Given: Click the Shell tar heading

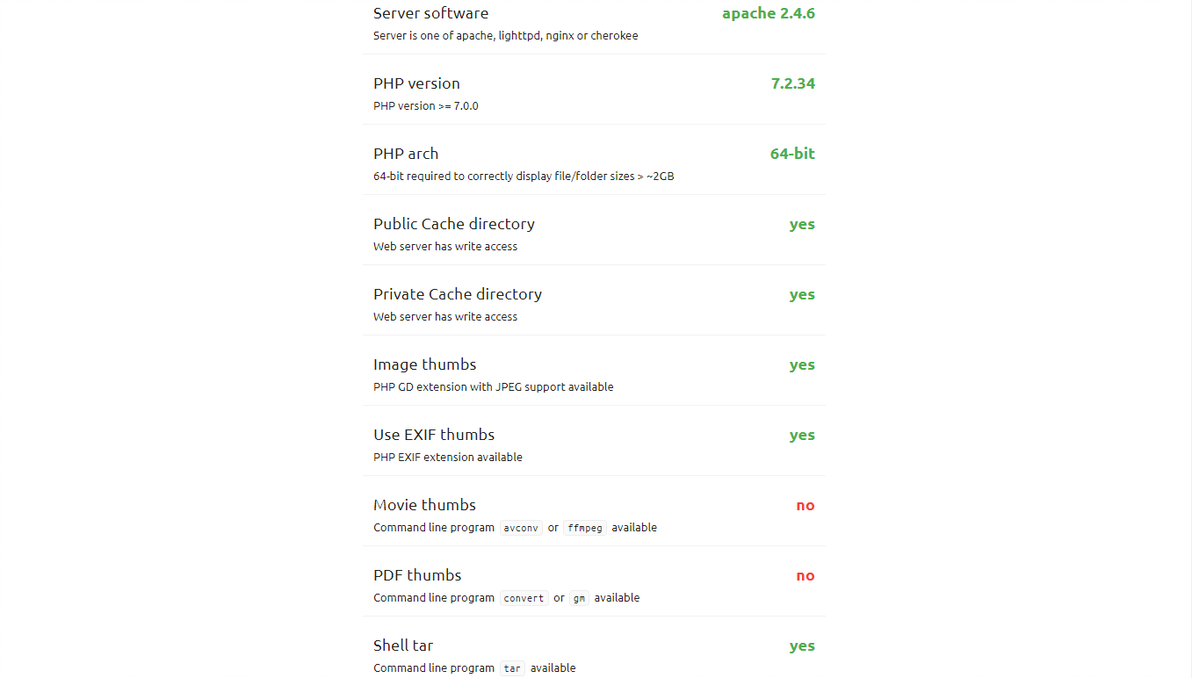Looking at the screenshot, I should (x=403, y=645).
